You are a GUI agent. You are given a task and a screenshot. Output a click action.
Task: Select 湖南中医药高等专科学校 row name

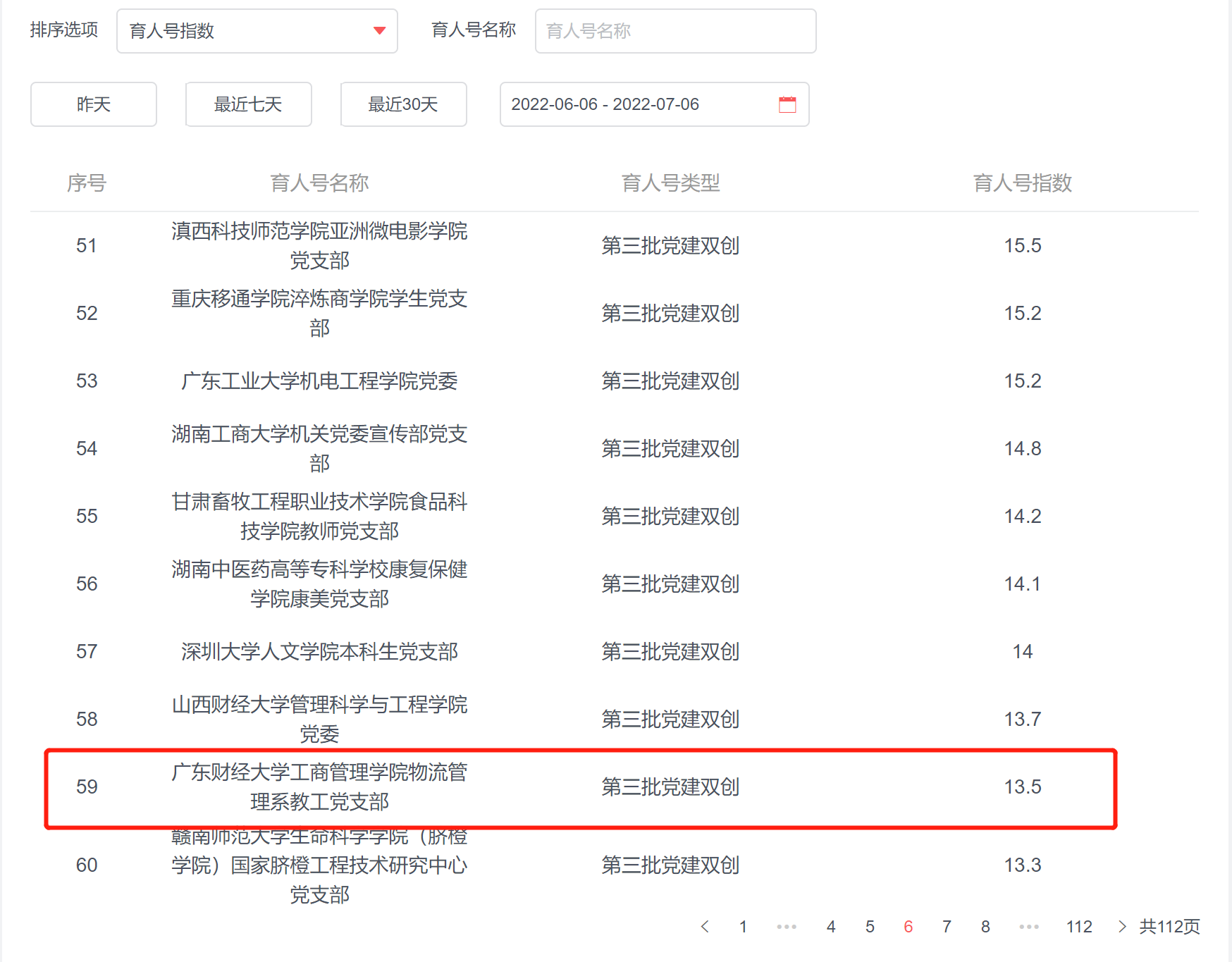[x=319, y=584]
